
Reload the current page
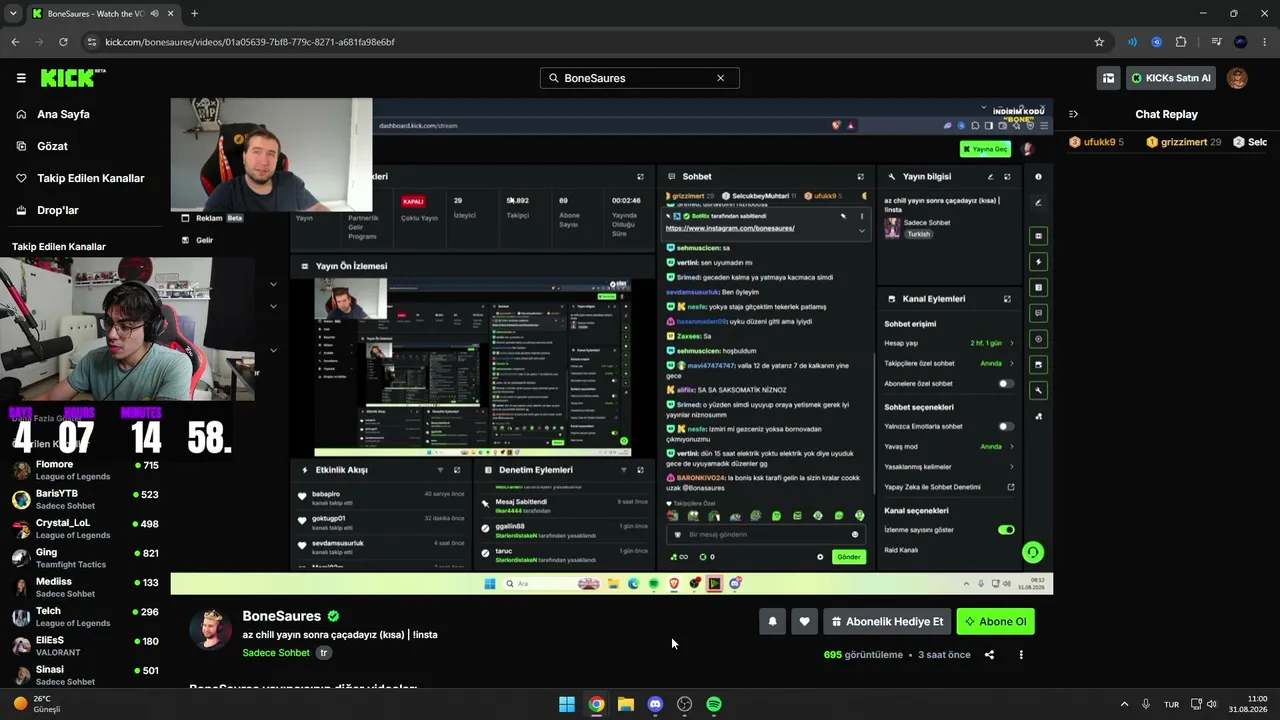(63, 42)
